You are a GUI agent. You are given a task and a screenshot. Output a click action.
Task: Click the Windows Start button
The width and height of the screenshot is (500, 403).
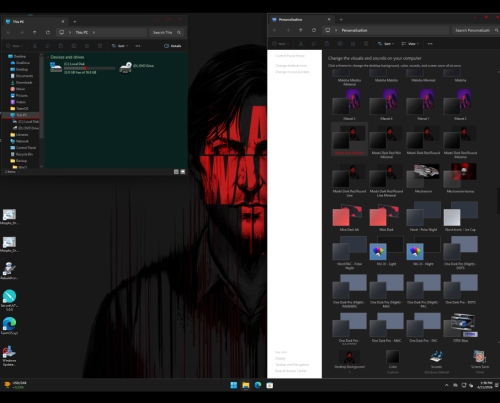tap(234, 385)
